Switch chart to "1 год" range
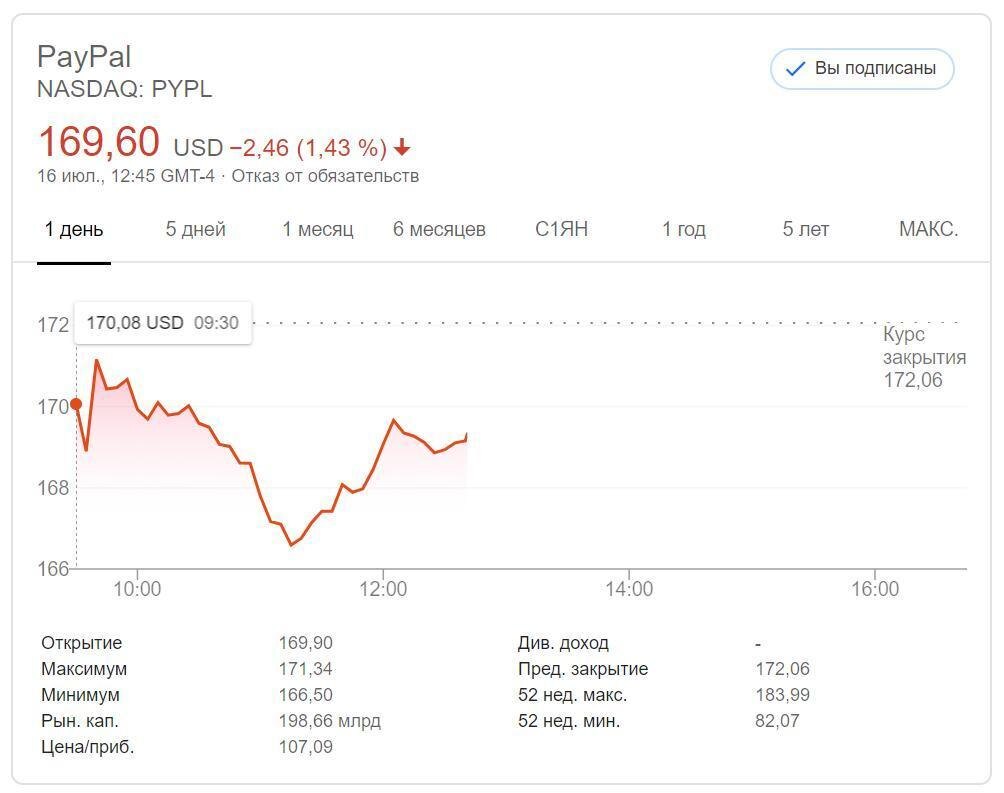Screen dimensions: 1004x793 [x=684, y=229]
